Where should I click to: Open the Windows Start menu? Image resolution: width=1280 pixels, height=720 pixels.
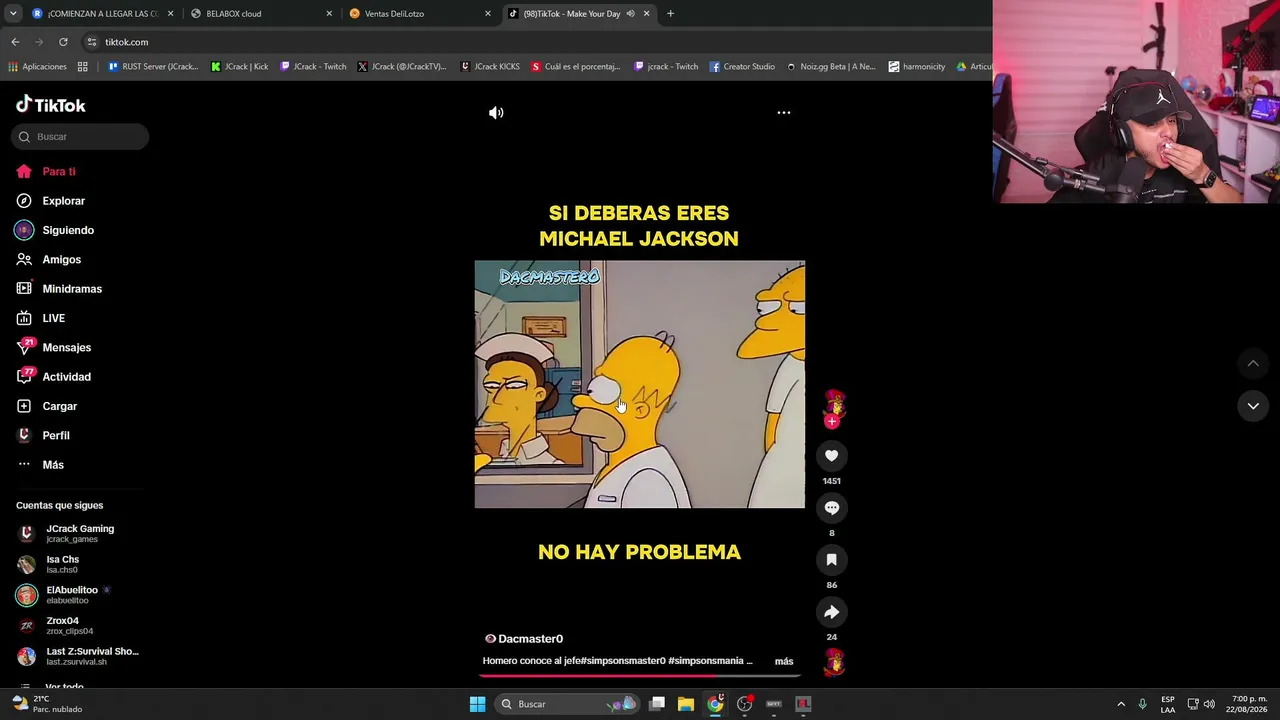(478, 704)
